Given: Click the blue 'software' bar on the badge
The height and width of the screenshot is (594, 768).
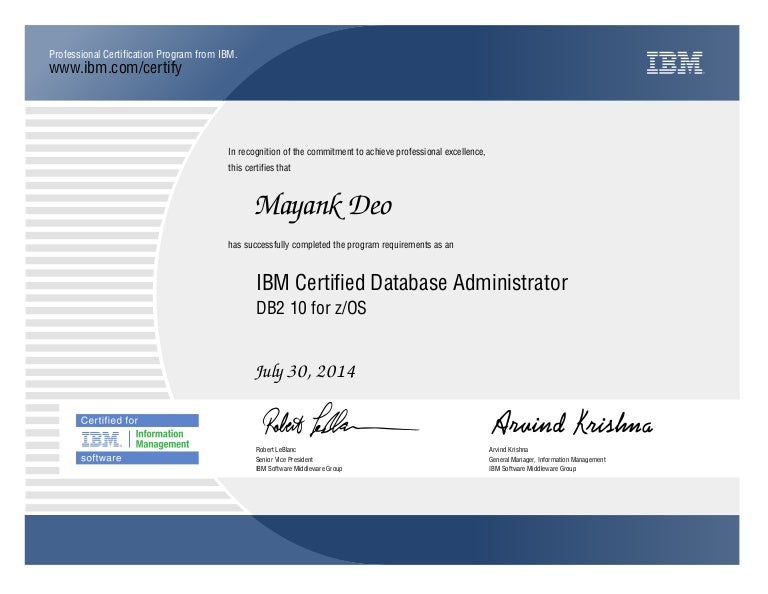Looking at the screenshot, I should pos(138,457).
